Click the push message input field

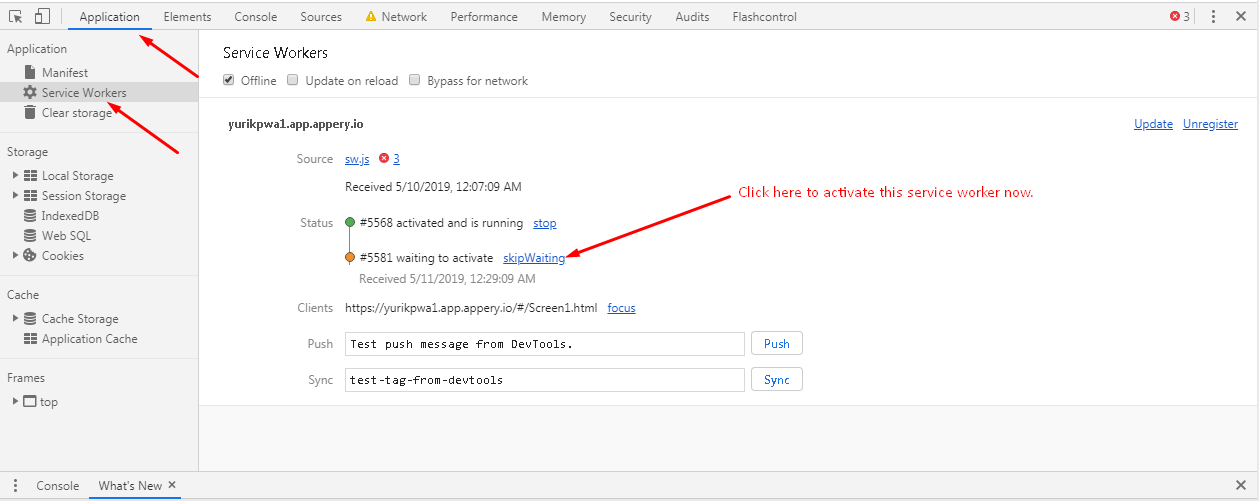tap(545, 344)
